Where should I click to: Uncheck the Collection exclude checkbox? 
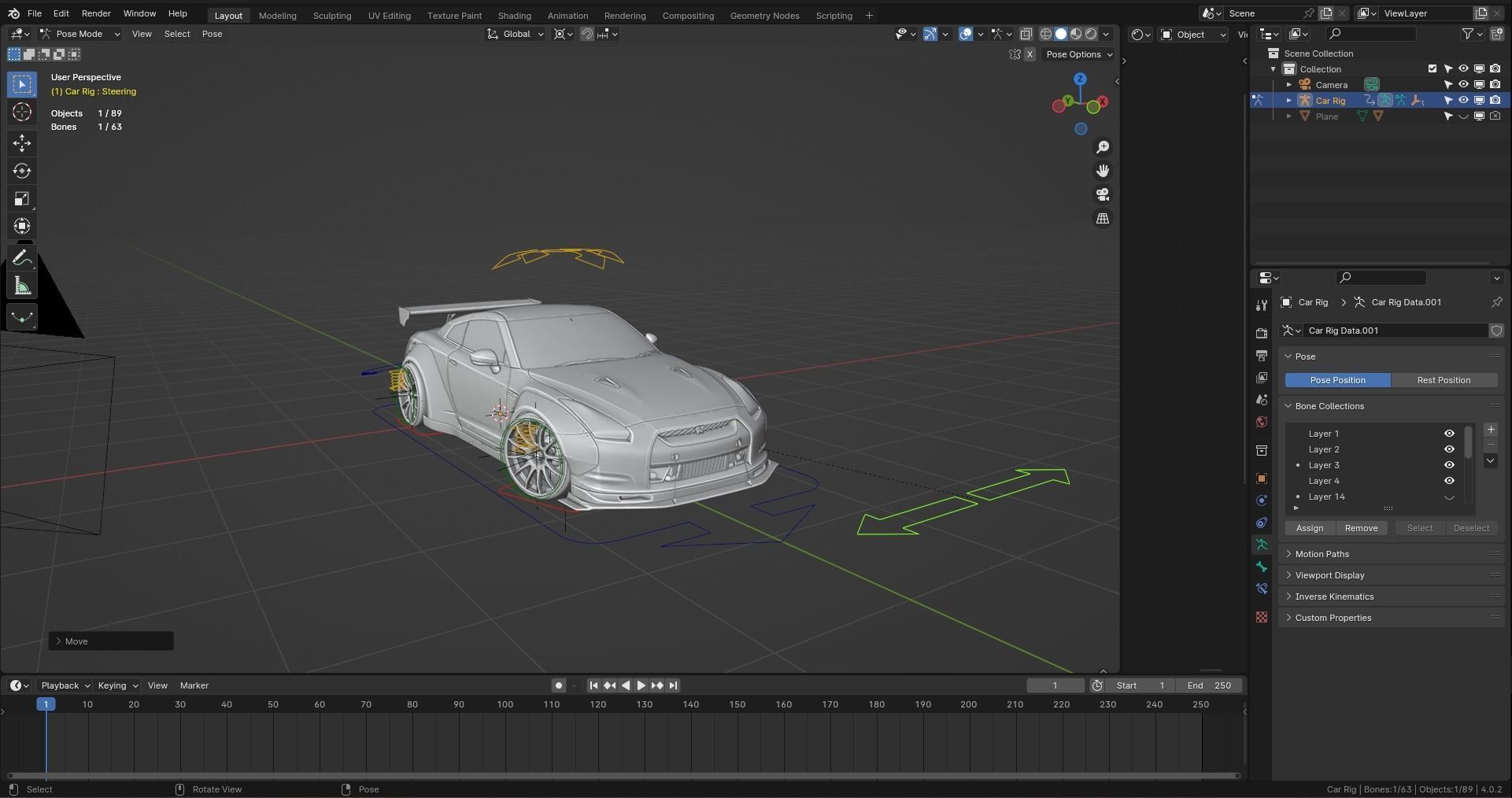[x=1433, y=68]
